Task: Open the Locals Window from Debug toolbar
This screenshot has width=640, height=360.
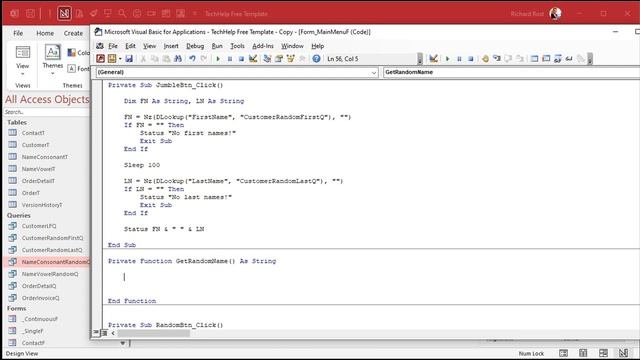Action: [x=534, y=59]
